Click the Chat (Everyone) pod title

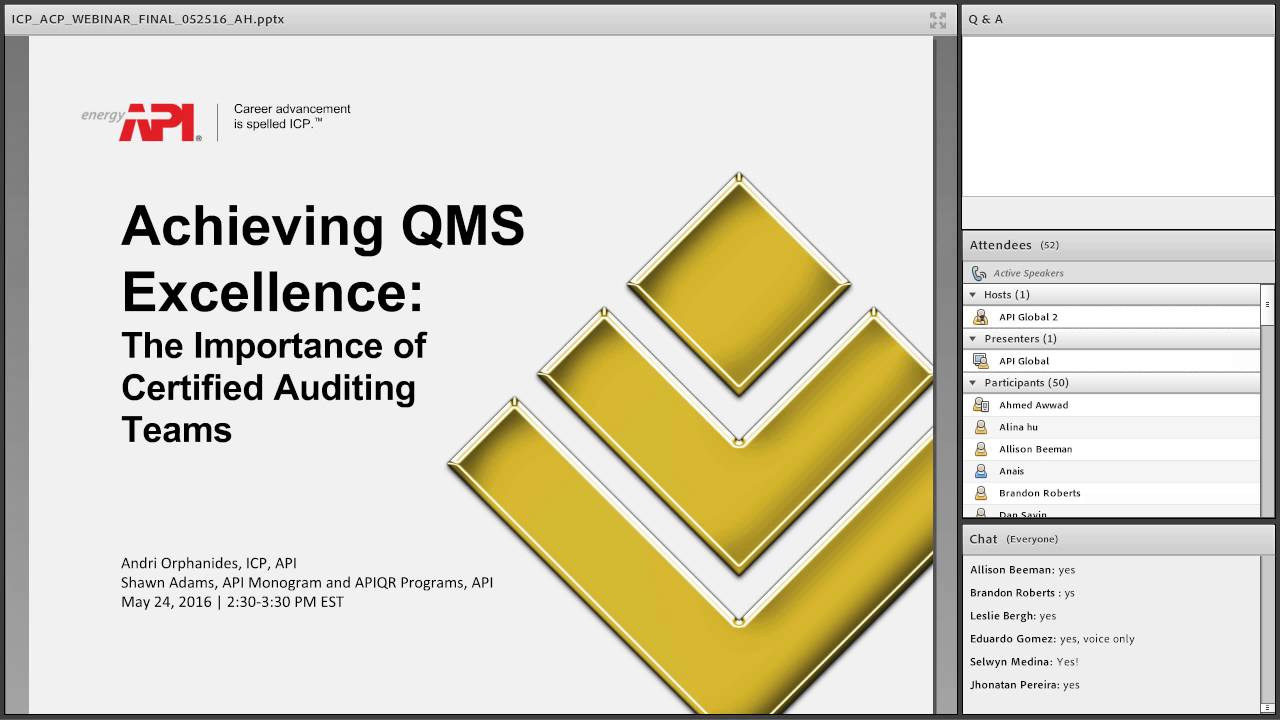pyautogui.click(x=1013, y=539)
